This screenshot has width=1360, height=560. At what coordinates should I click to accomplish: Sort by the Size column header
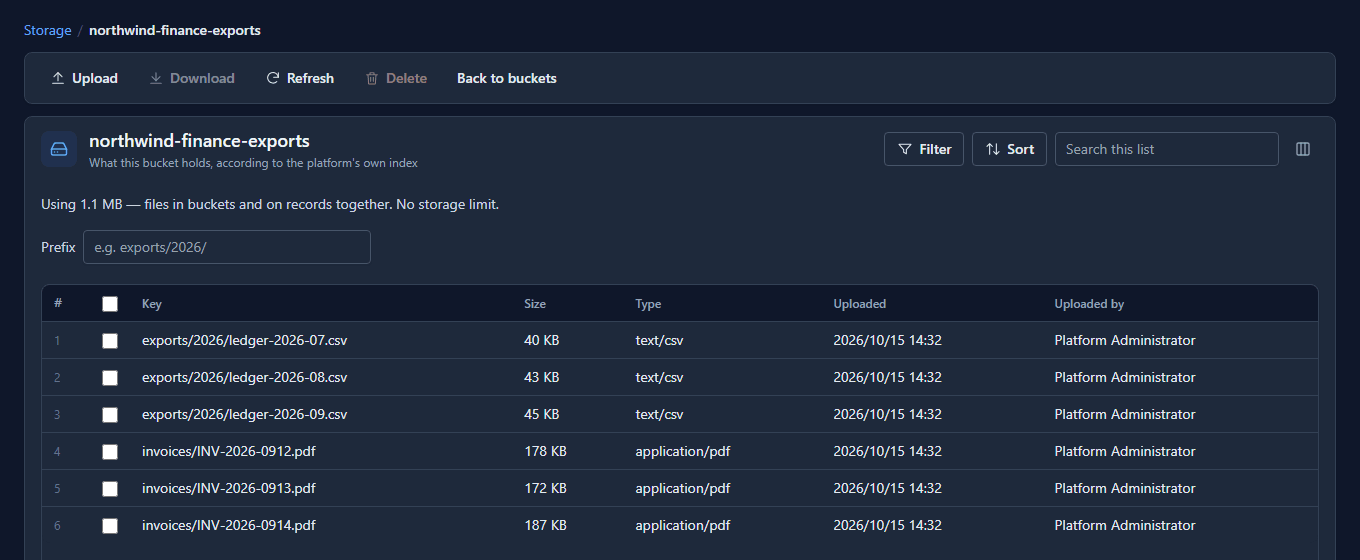tap(535, 304)
